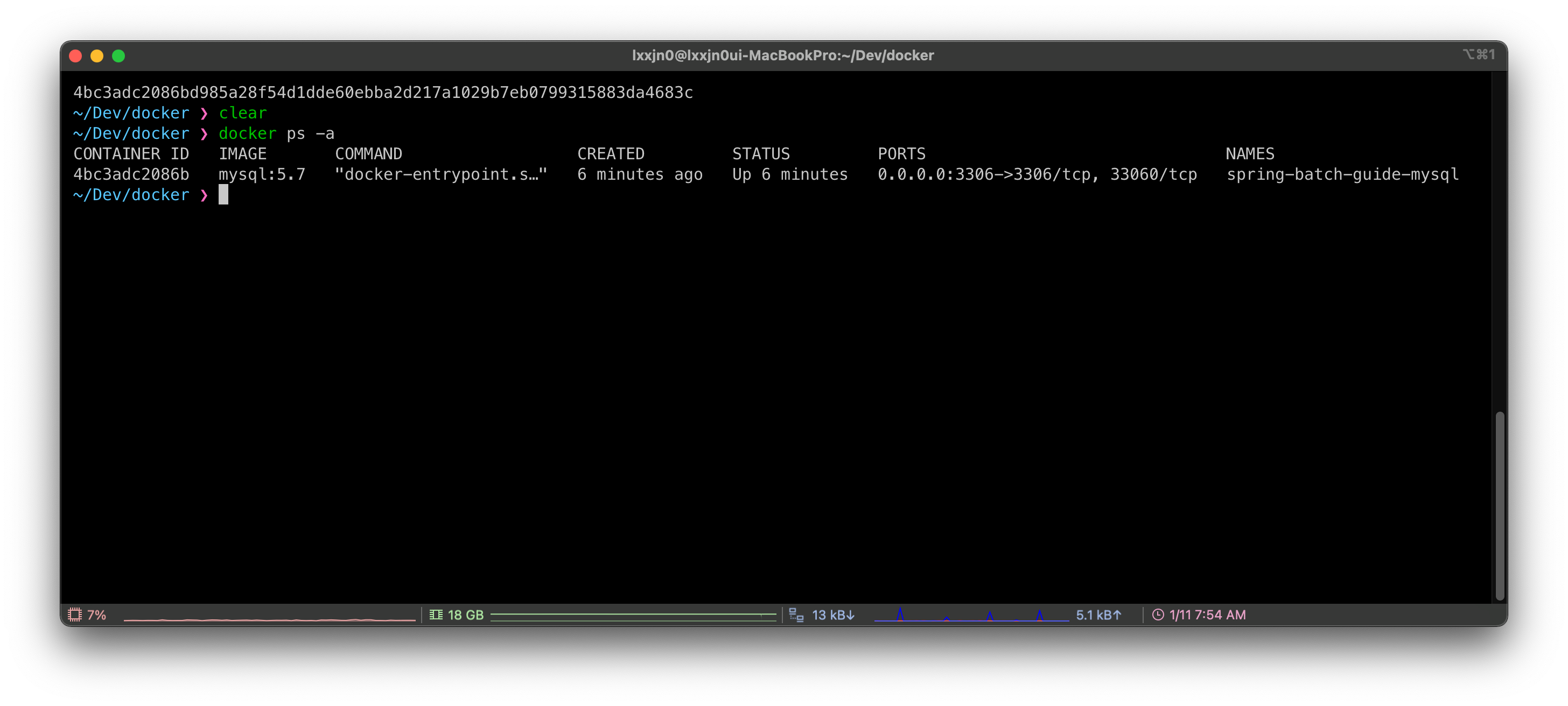Click the '⌥⌘1' shortcut indicator
This screenshot has height=706, width=1568.
click(x=1479, y=55)
